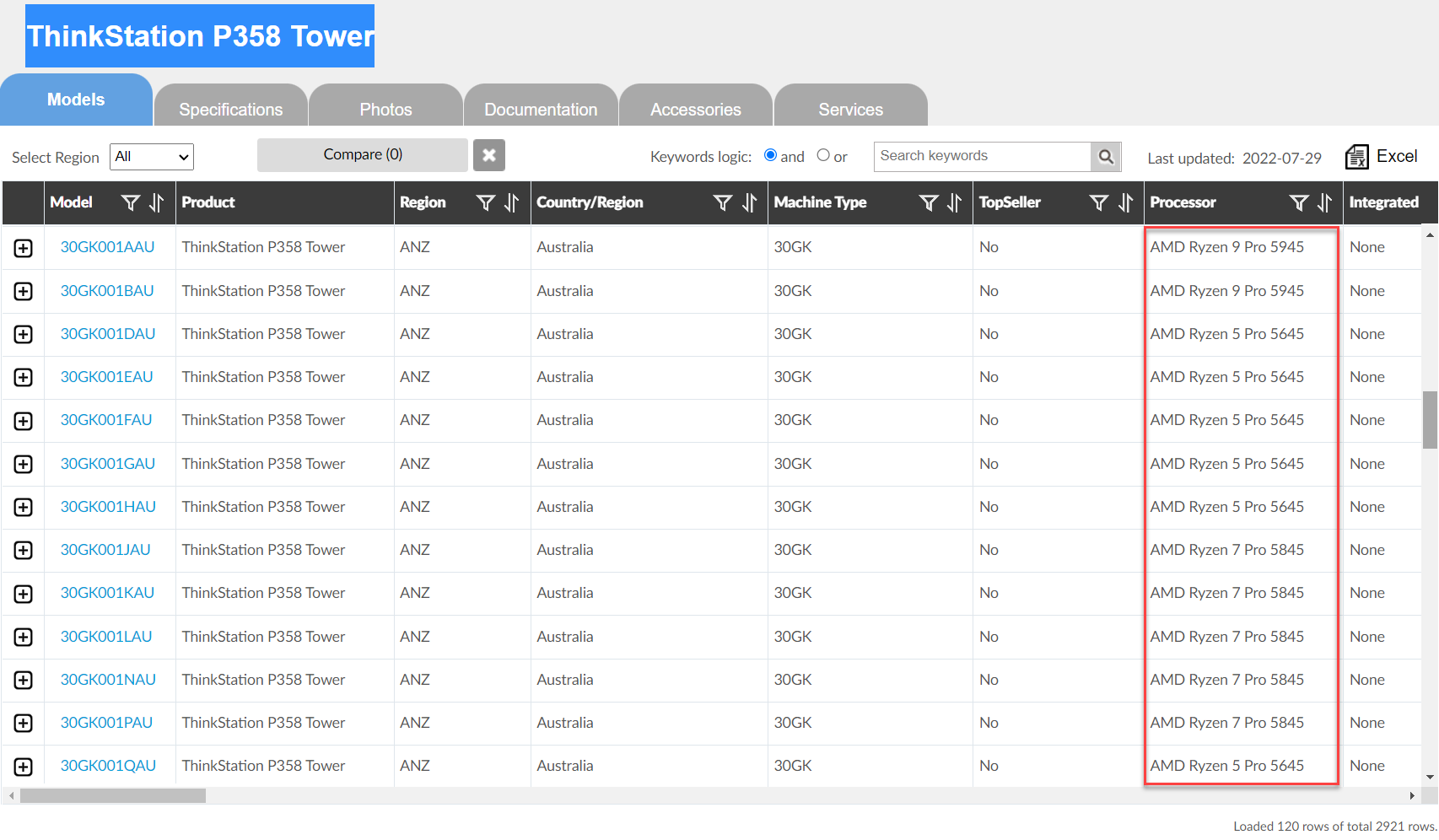Filter the TopSeller column
This screenshot has width=1439, height=840.
point(1099,203)
